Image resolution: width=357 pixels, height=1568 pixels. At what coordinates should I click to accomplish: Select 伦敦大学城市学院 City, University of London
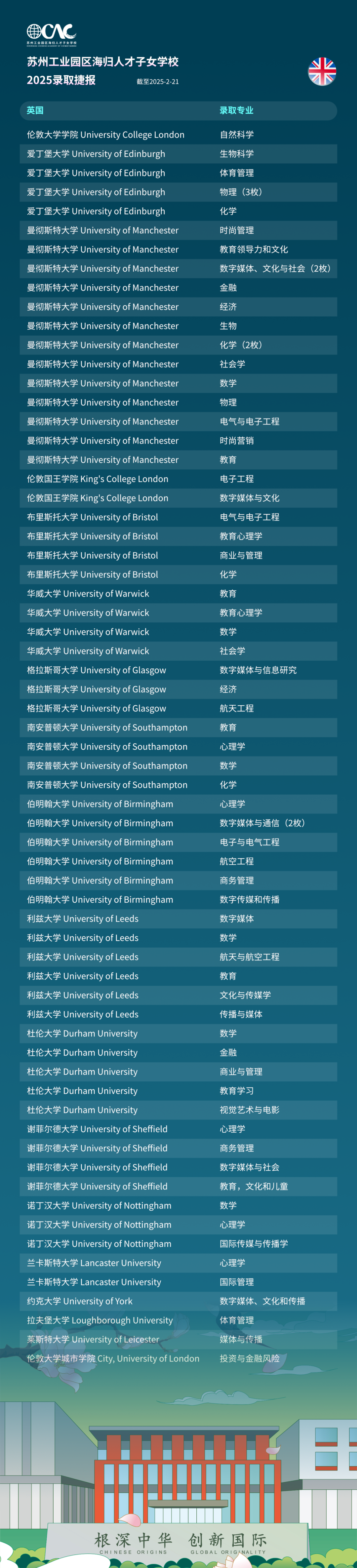pos(113,1358)
